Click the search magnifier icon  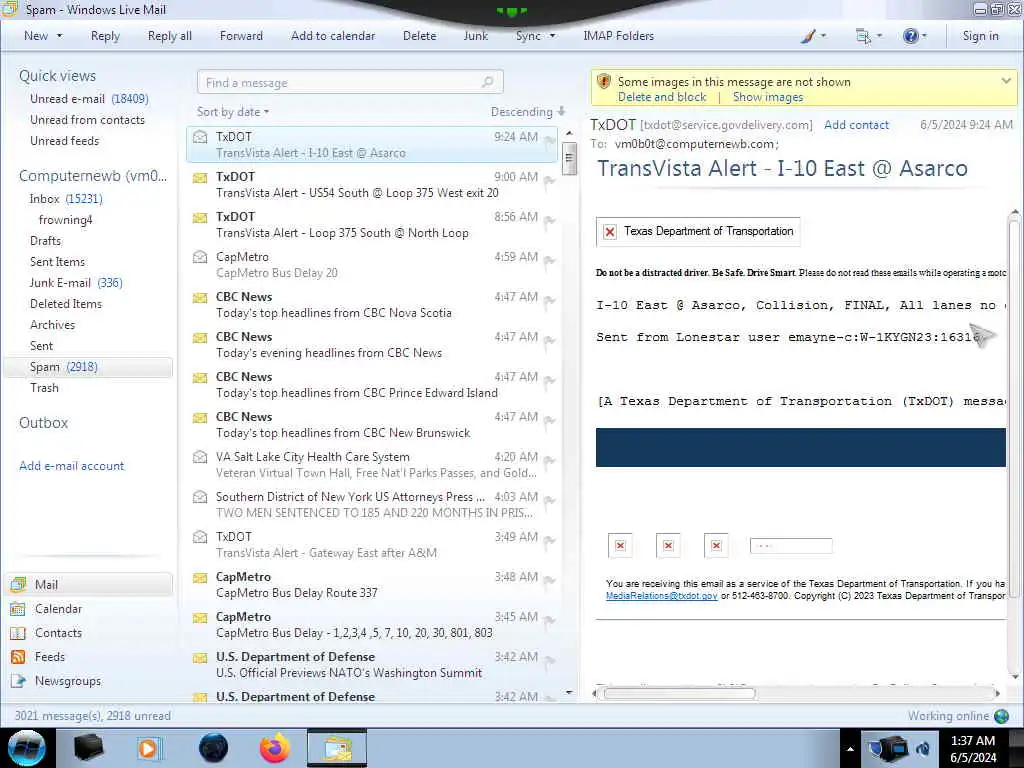487,82
